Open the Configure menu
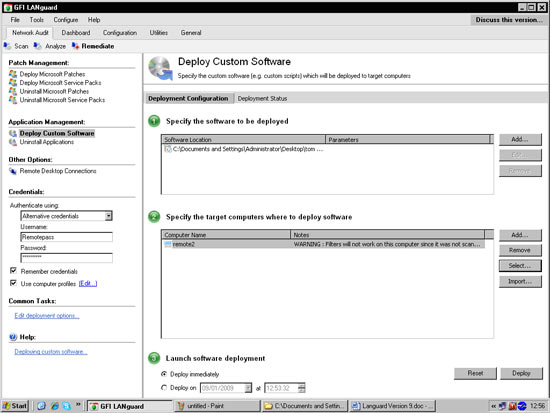 [66, 20]
